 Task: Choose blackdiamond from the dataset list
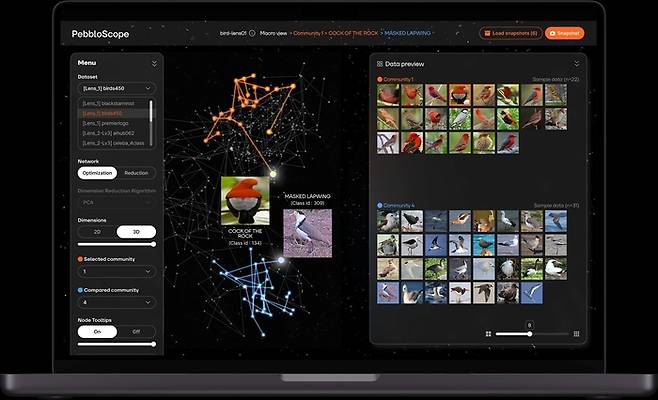click(113, 104)
